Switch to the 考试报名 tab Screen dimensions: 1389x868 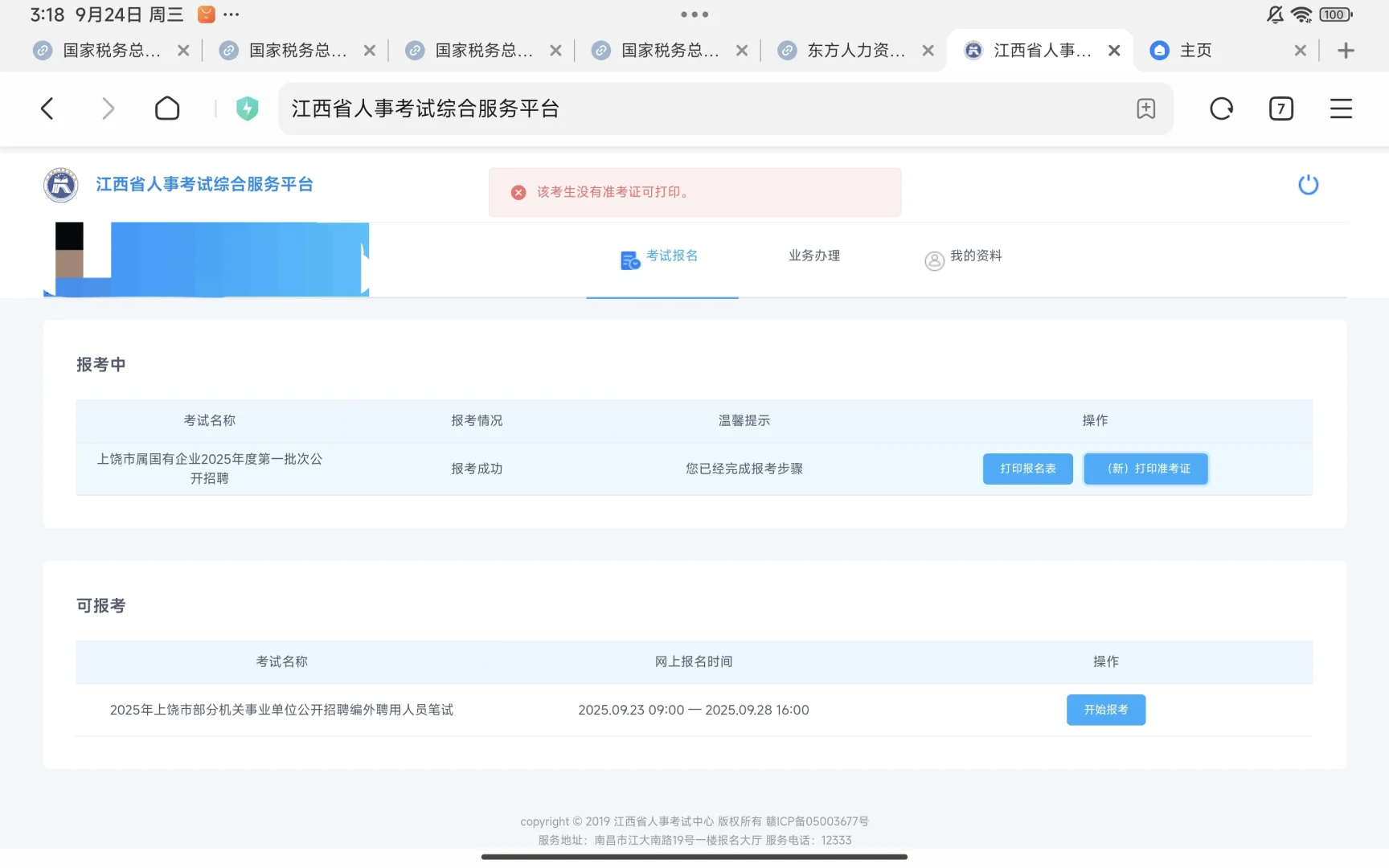673,257
